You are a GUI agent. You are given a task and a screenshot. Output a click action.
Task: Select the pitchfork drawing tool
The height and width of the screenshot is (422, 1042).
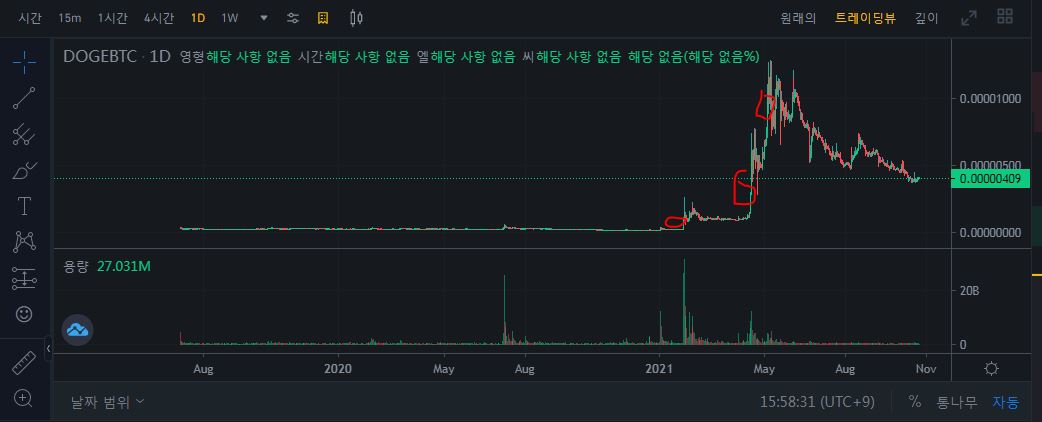coord(25,134)
